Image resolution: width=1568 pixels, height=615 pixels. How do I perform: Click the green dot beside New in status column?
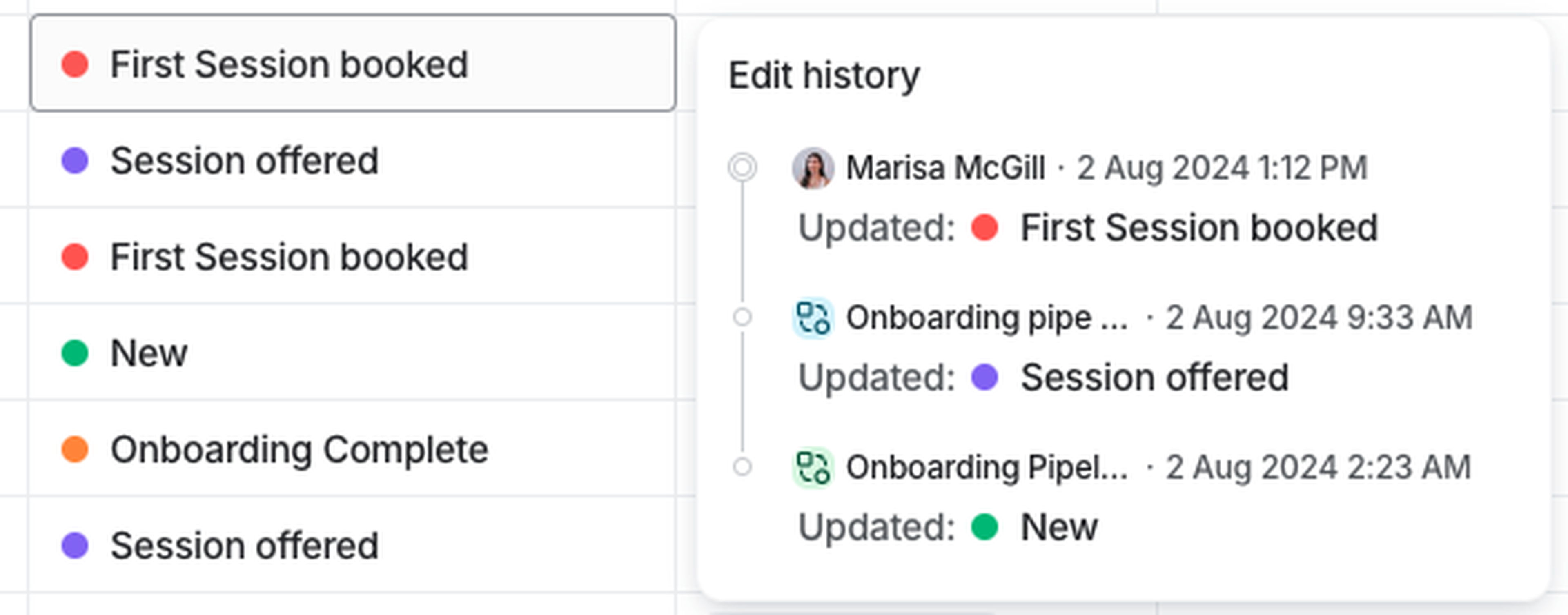coord(75,353)
